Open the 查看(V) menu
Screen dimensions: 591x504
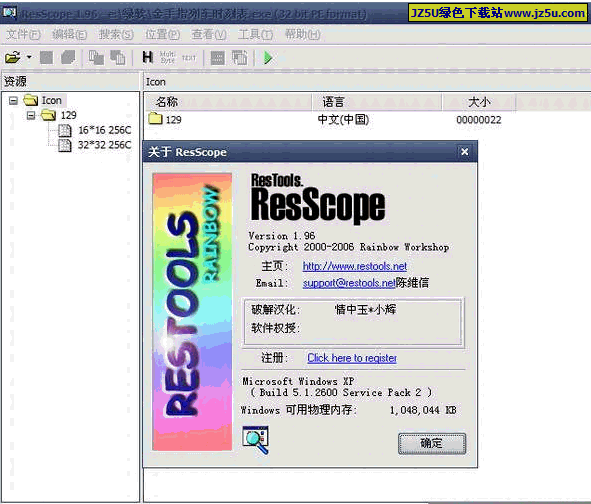tap(209, 35)
